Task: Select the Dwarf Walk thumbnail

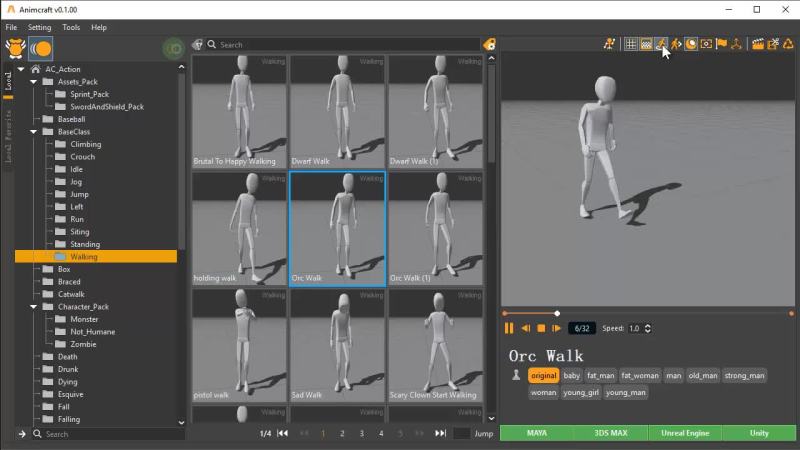Action: pyautogui.click(x=338, y=112)
